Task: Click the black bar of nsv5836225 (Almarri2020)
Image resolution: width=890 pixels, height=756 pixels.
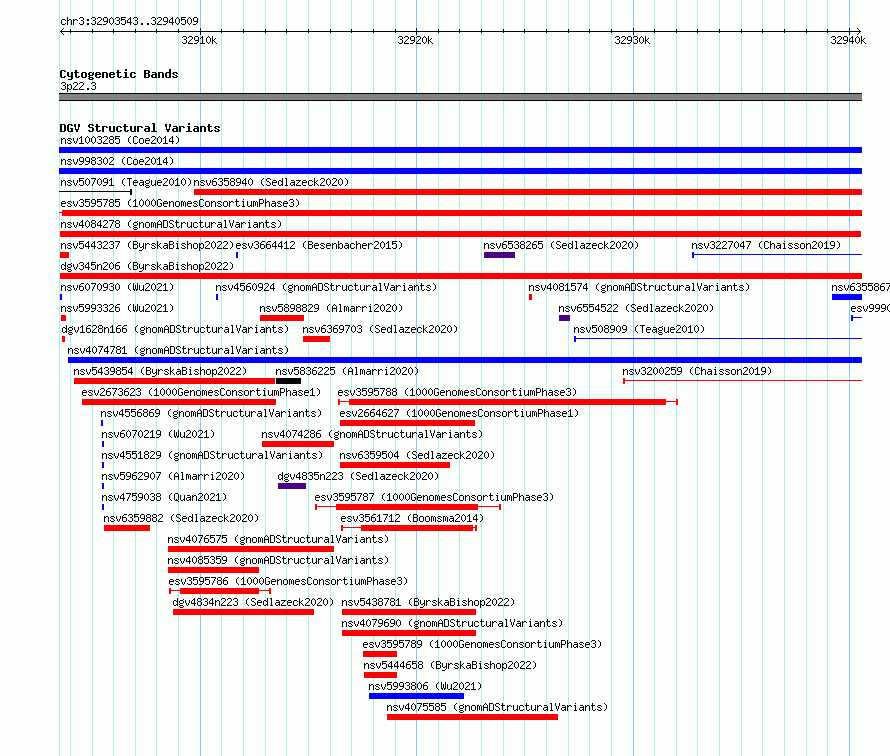Action: click(288, 381)
